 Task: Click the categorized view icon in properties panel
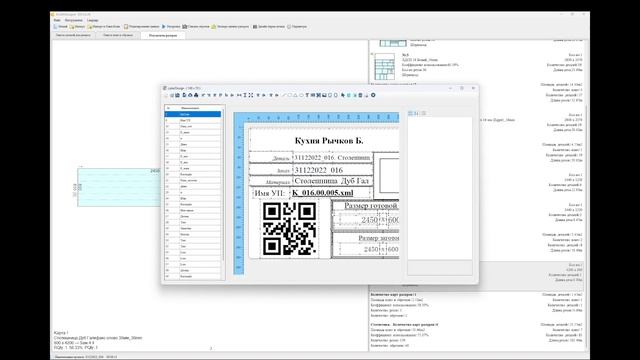click(410, 113)
